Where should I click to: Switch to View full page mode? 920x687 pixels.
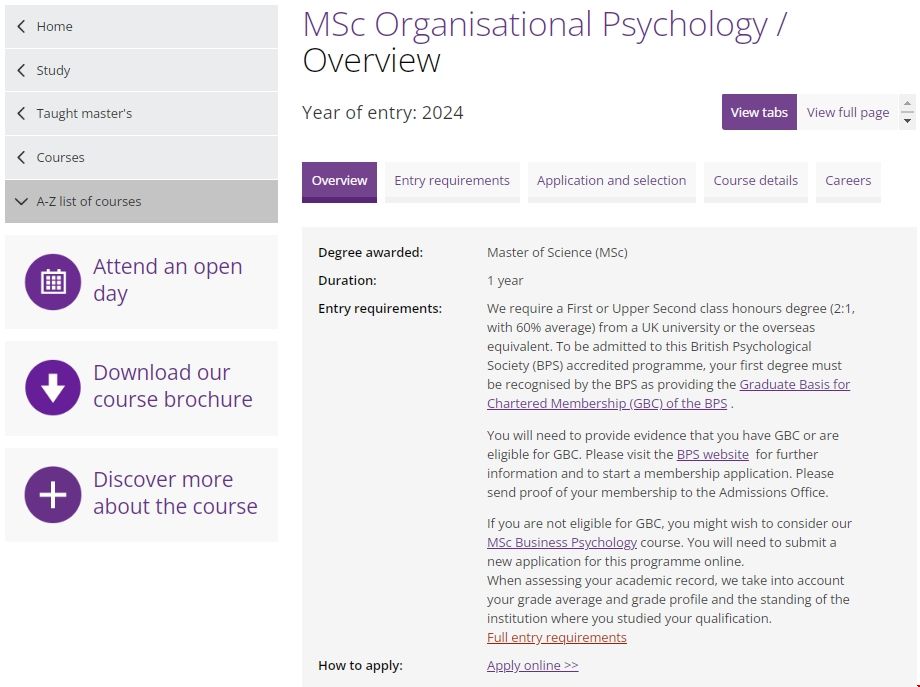click(847, 112)
